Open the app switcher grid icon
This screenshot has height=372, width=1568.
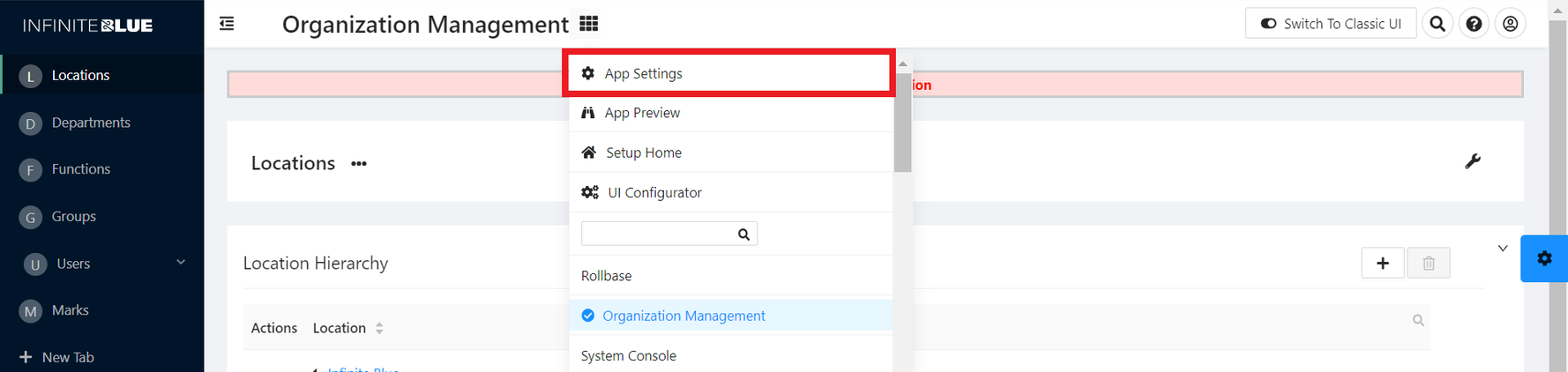[589, 24]
